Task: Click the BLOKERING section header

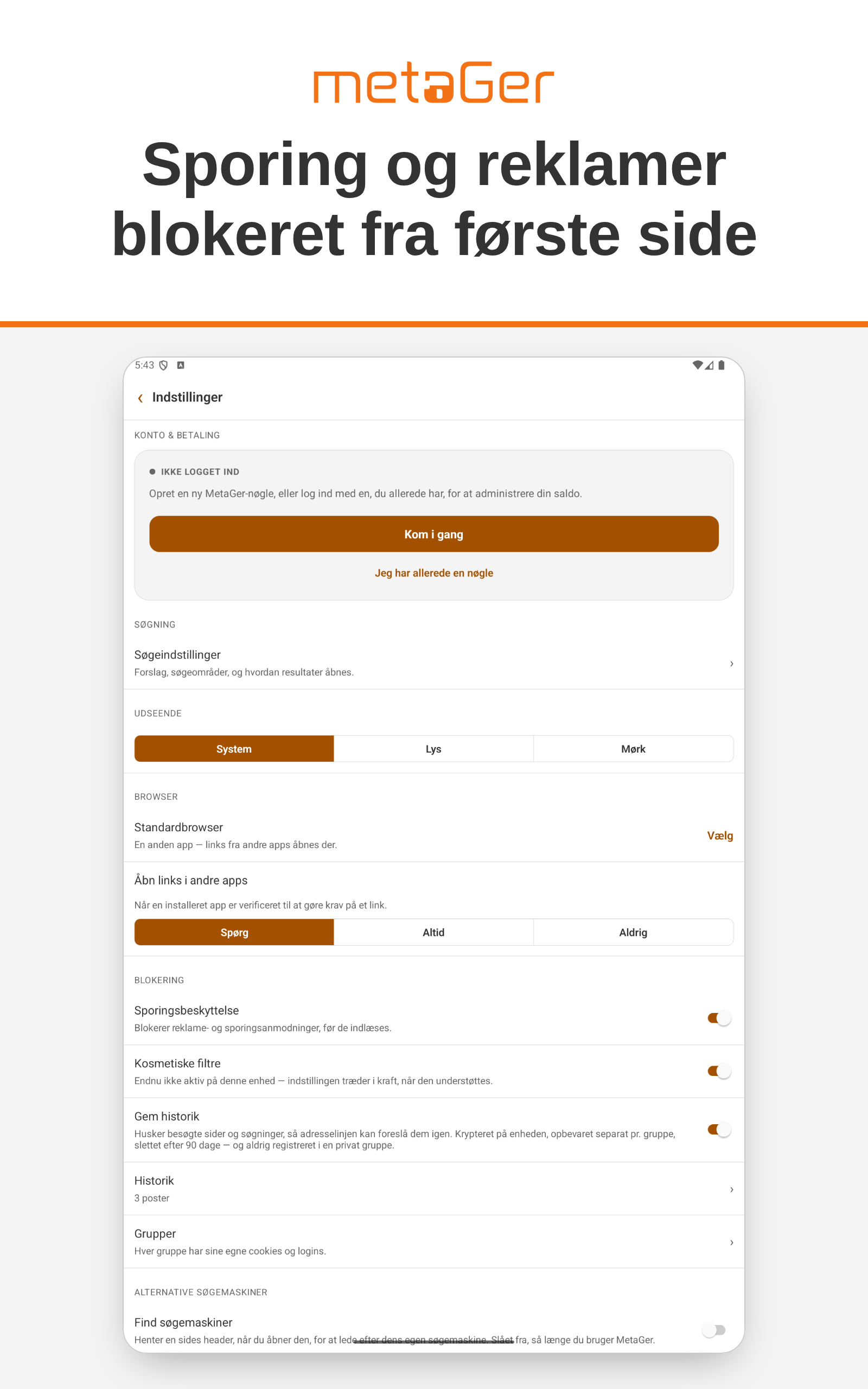Action: (x=159, y=980)
